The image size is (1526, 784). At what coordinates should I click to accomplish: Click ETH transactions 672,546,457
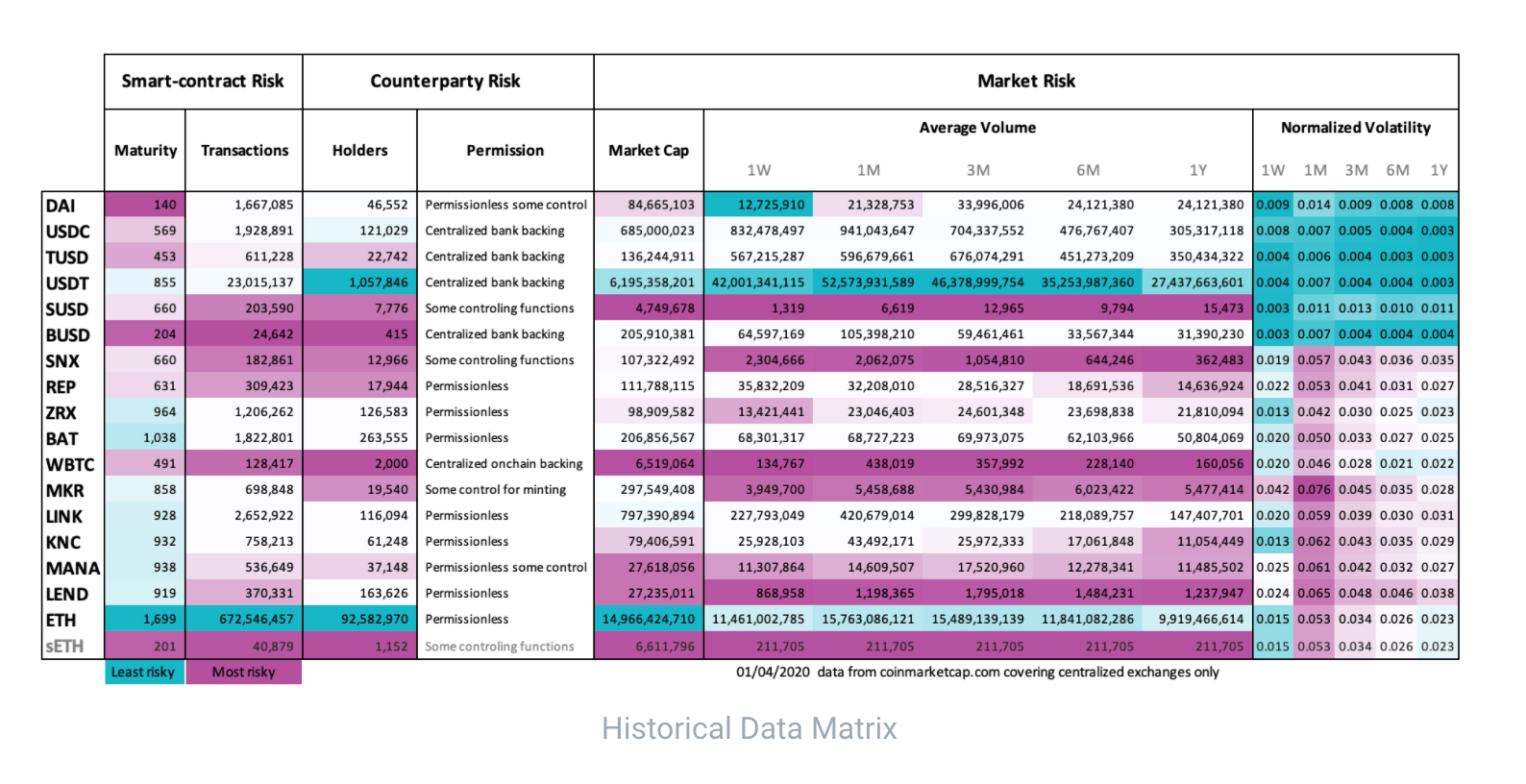(257, 620)
